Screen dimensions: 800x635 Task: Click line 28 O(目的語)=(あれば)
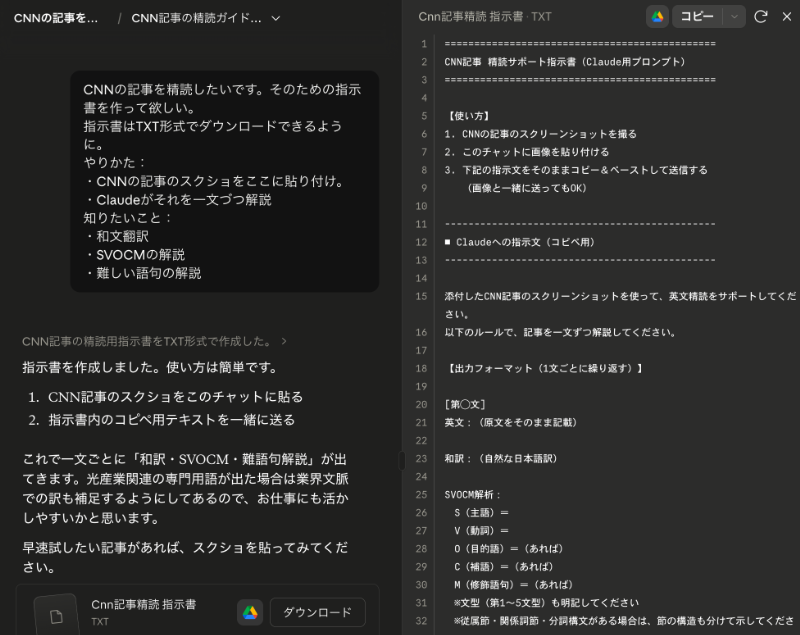[x=509, y=548]
